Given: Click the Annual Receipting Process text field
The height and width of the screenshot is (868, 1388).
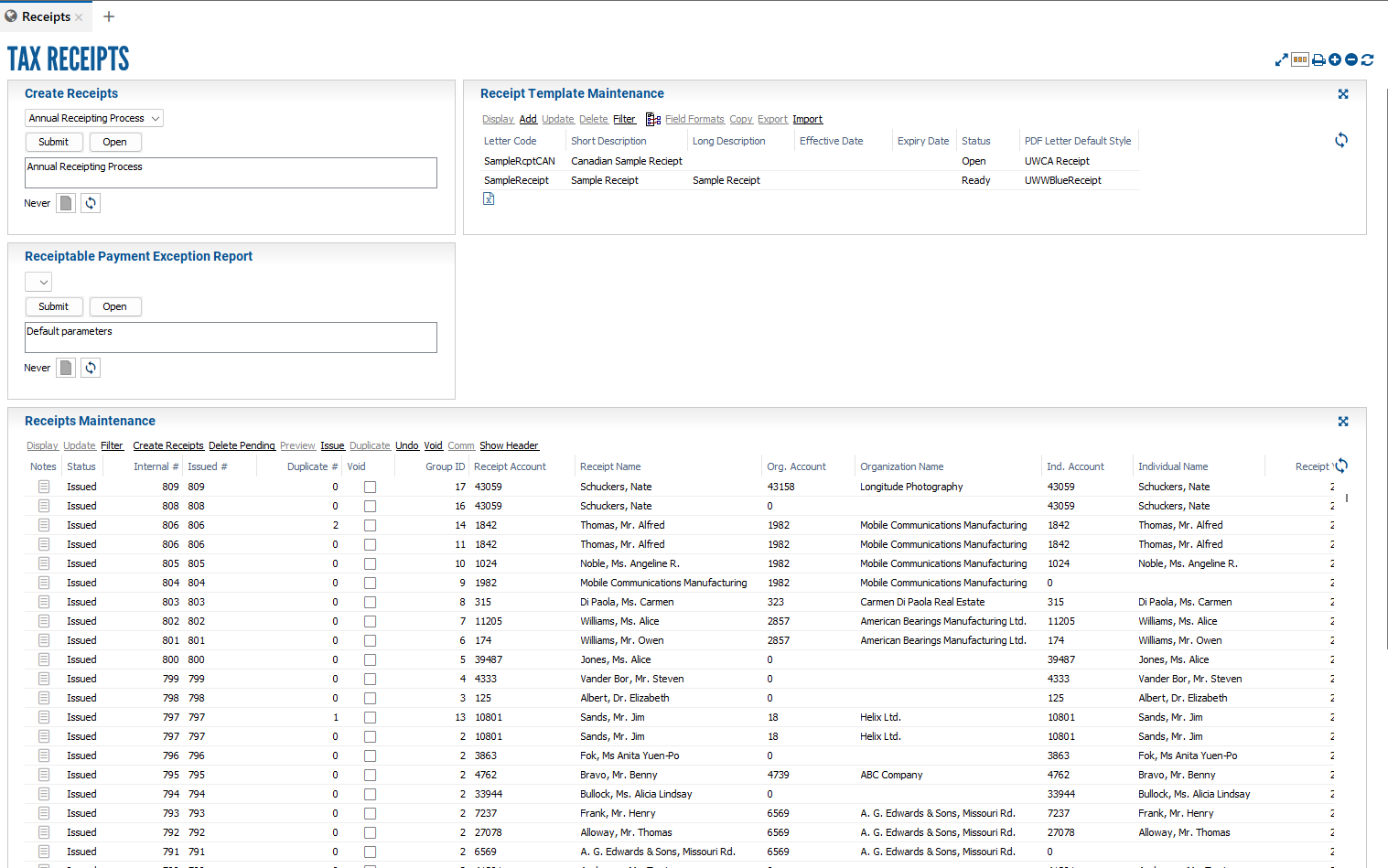Looking at the screenshot, I should pos(231,173).
